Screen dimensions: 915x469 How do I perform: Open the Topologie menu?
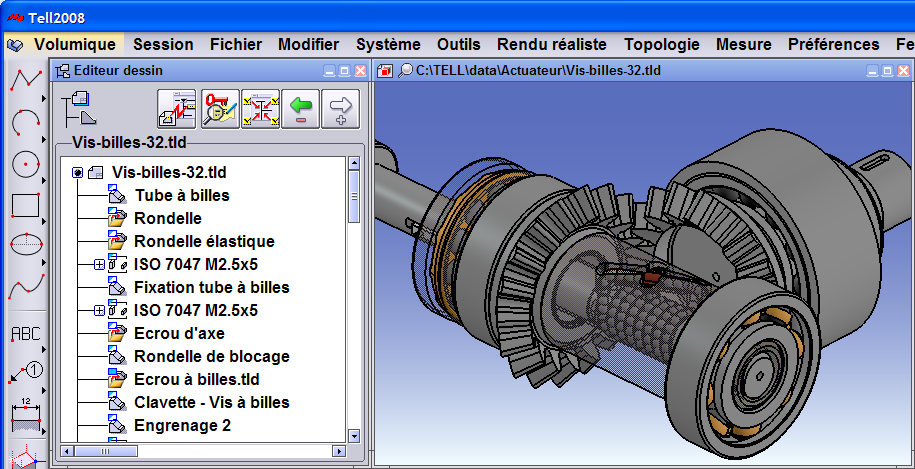[x=661, y=44]
